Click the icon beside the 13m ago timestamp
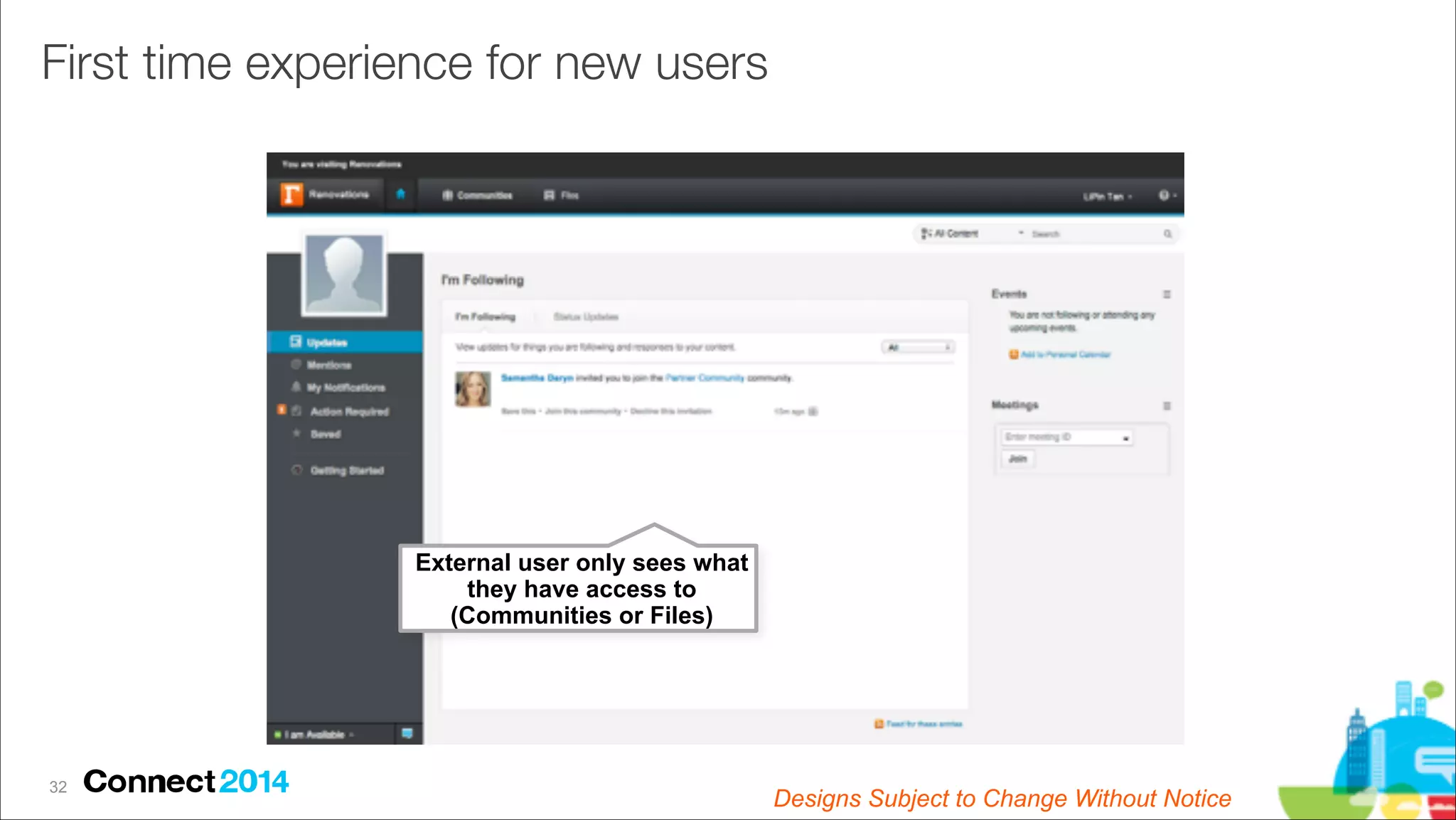Screen dimensions: 1456x820 (813, 411)
